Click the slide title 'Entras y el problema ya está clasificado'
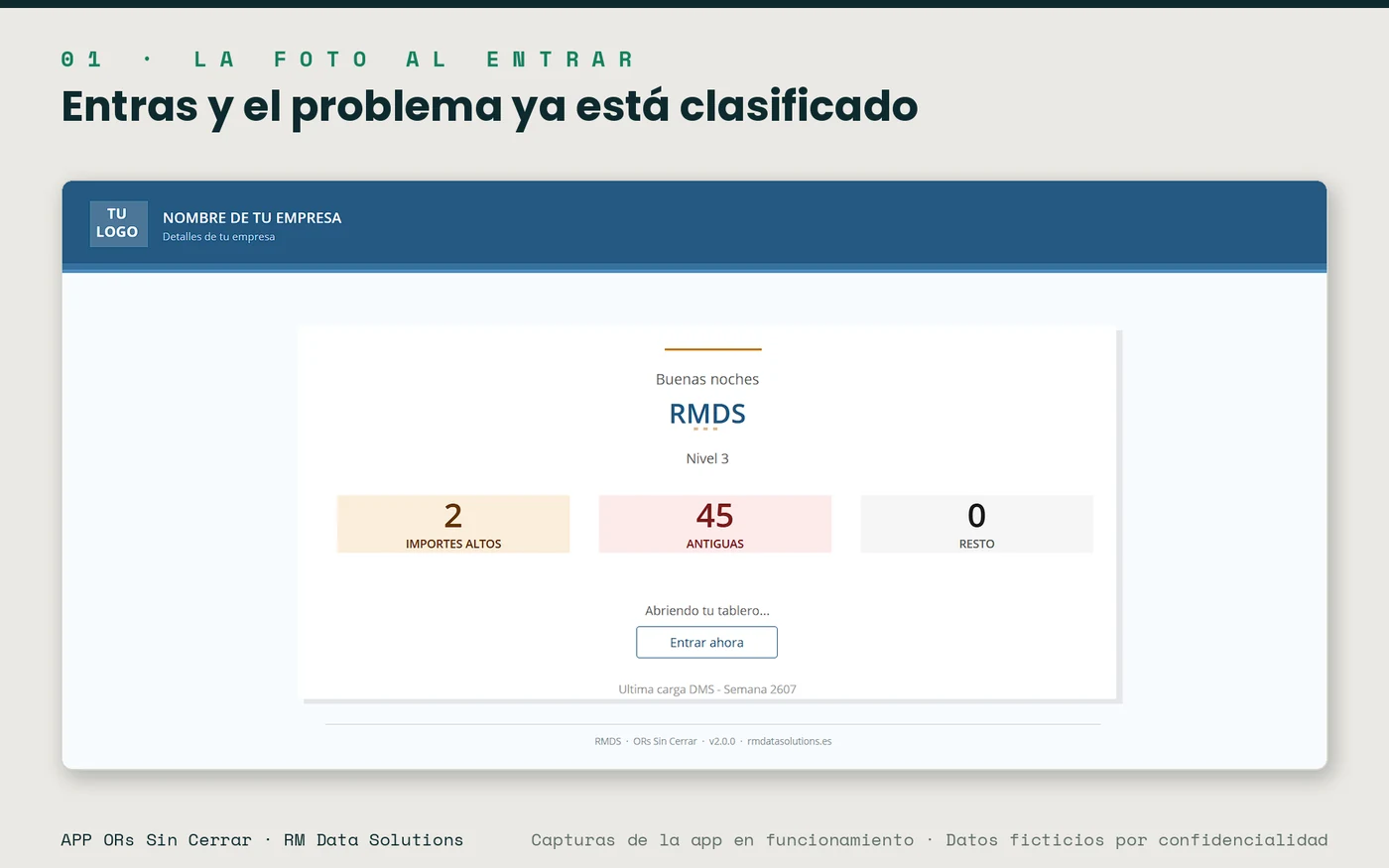Screen dimensions: 1389x868 [489, 106]
